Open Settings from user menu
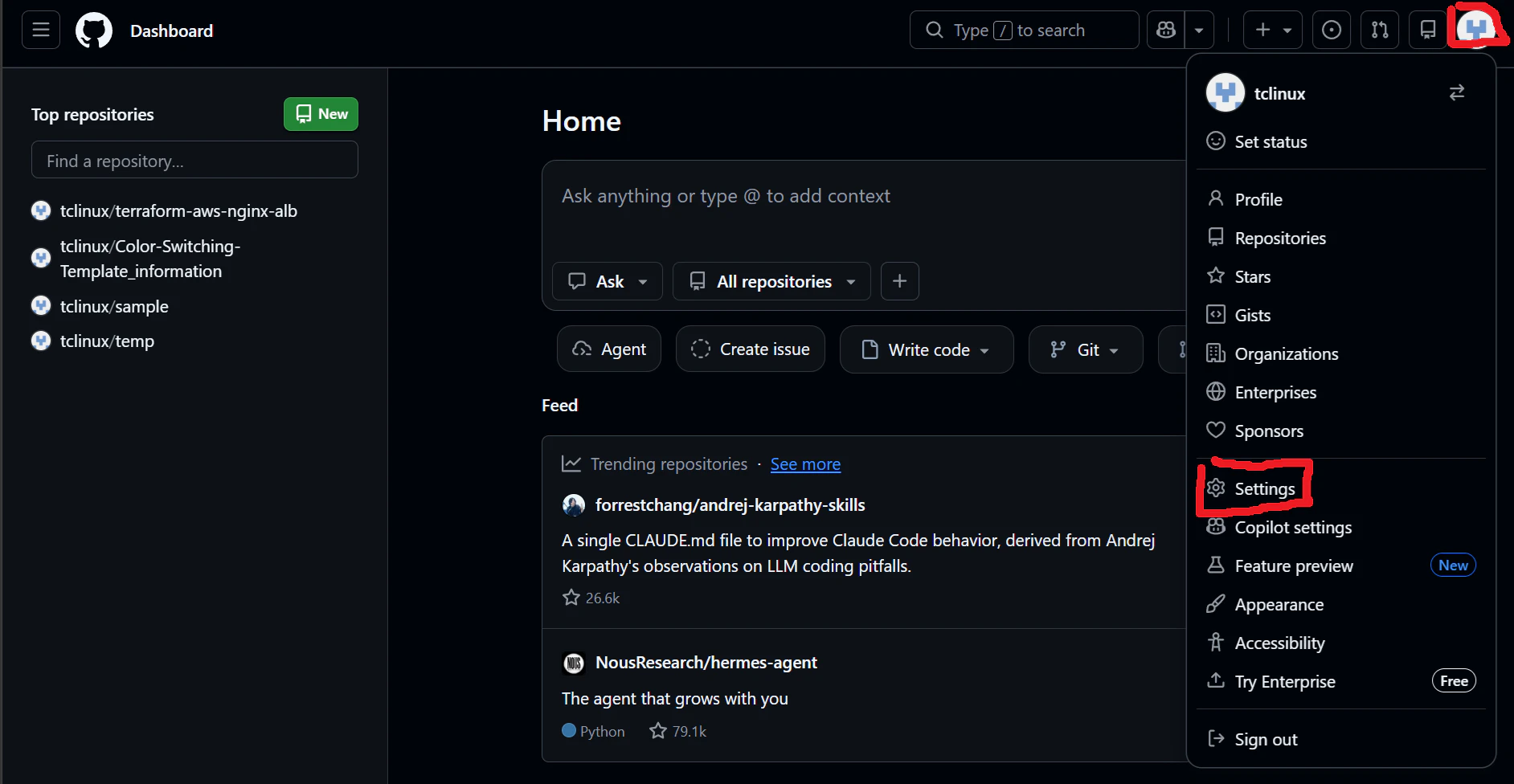Screen dimensions: 1514x784 pyautogui.click(x=1340, y=488)
